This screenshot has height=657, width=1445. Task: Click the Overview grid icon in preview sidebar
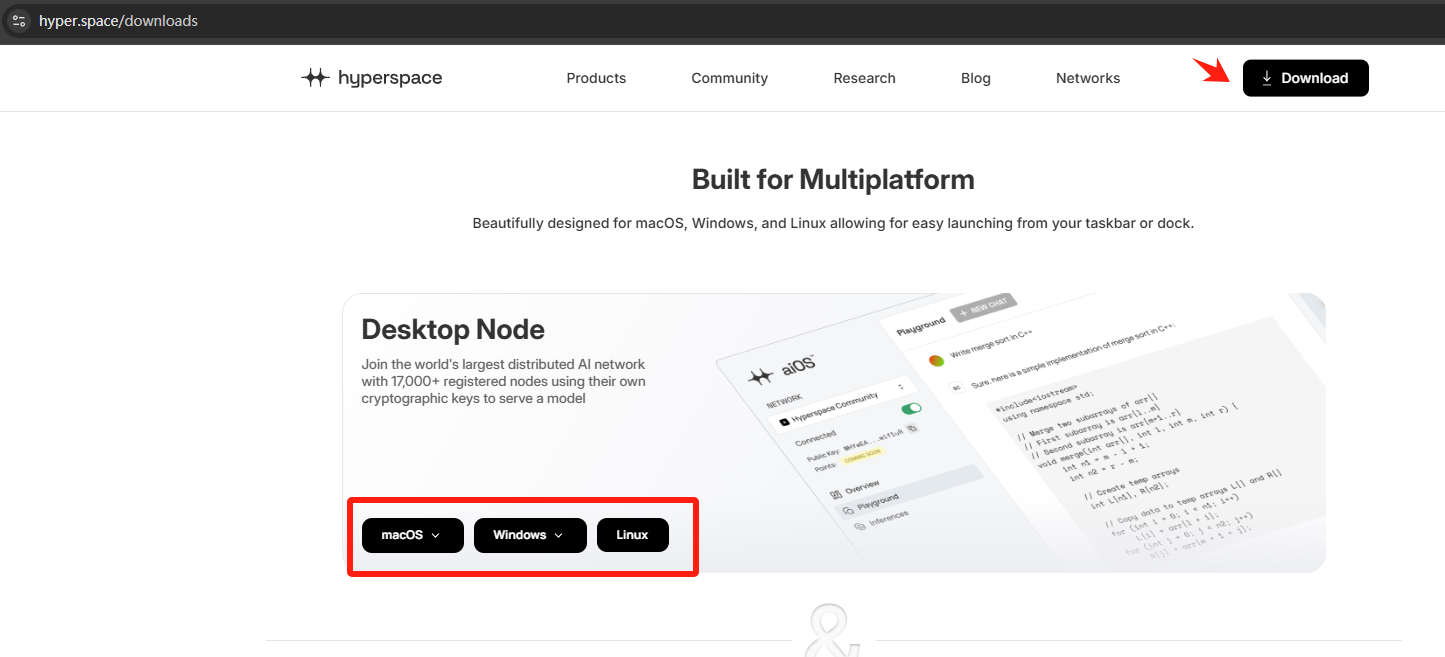[x=834, y=493]
